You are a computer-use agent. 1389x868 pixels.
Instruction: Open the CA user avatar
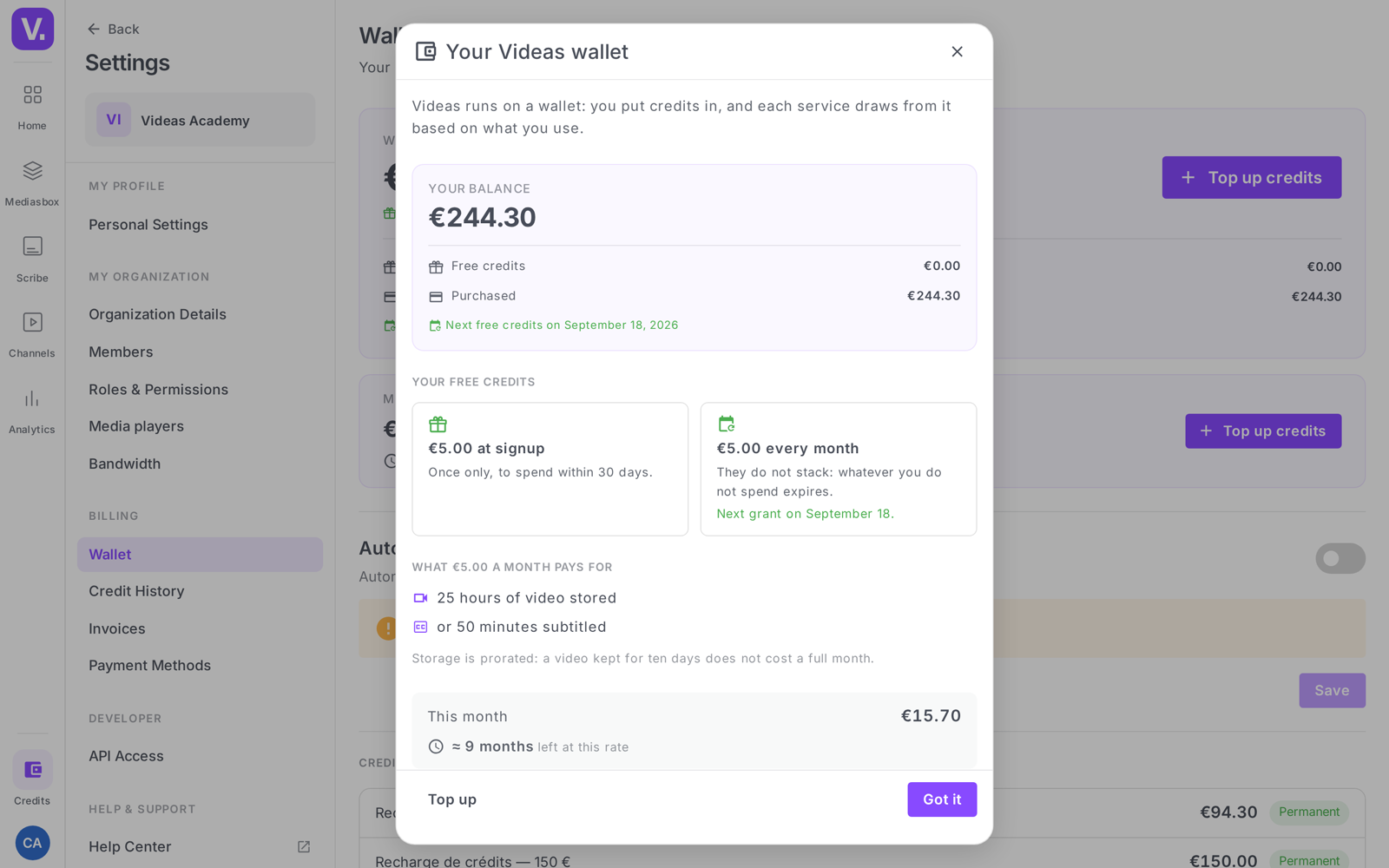tap(32, 843)
